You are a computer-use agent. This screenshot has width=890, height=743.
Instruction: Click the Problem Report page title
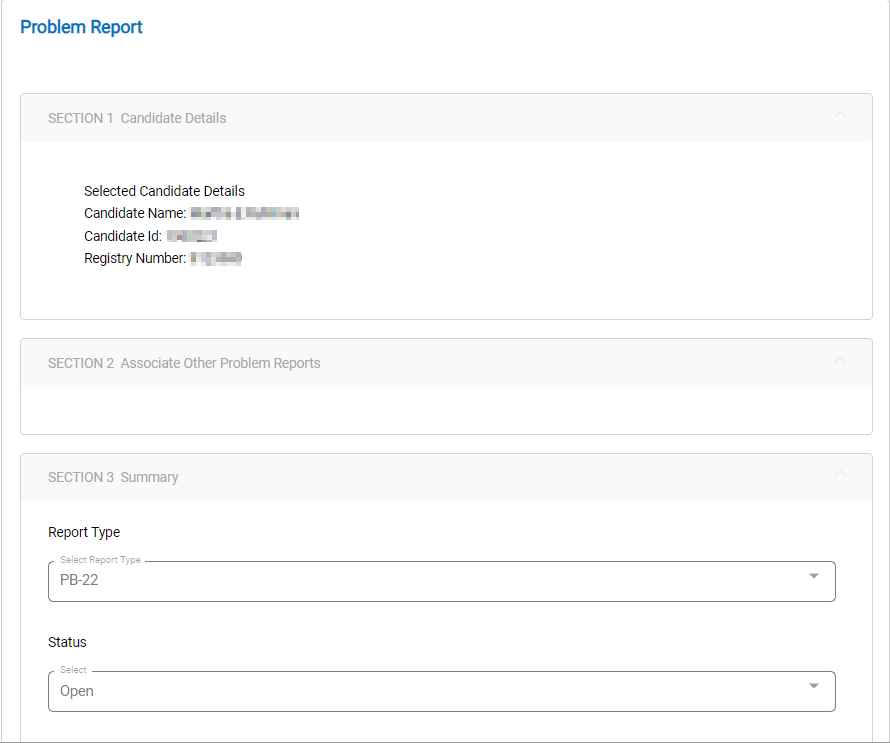pos(81,27)
